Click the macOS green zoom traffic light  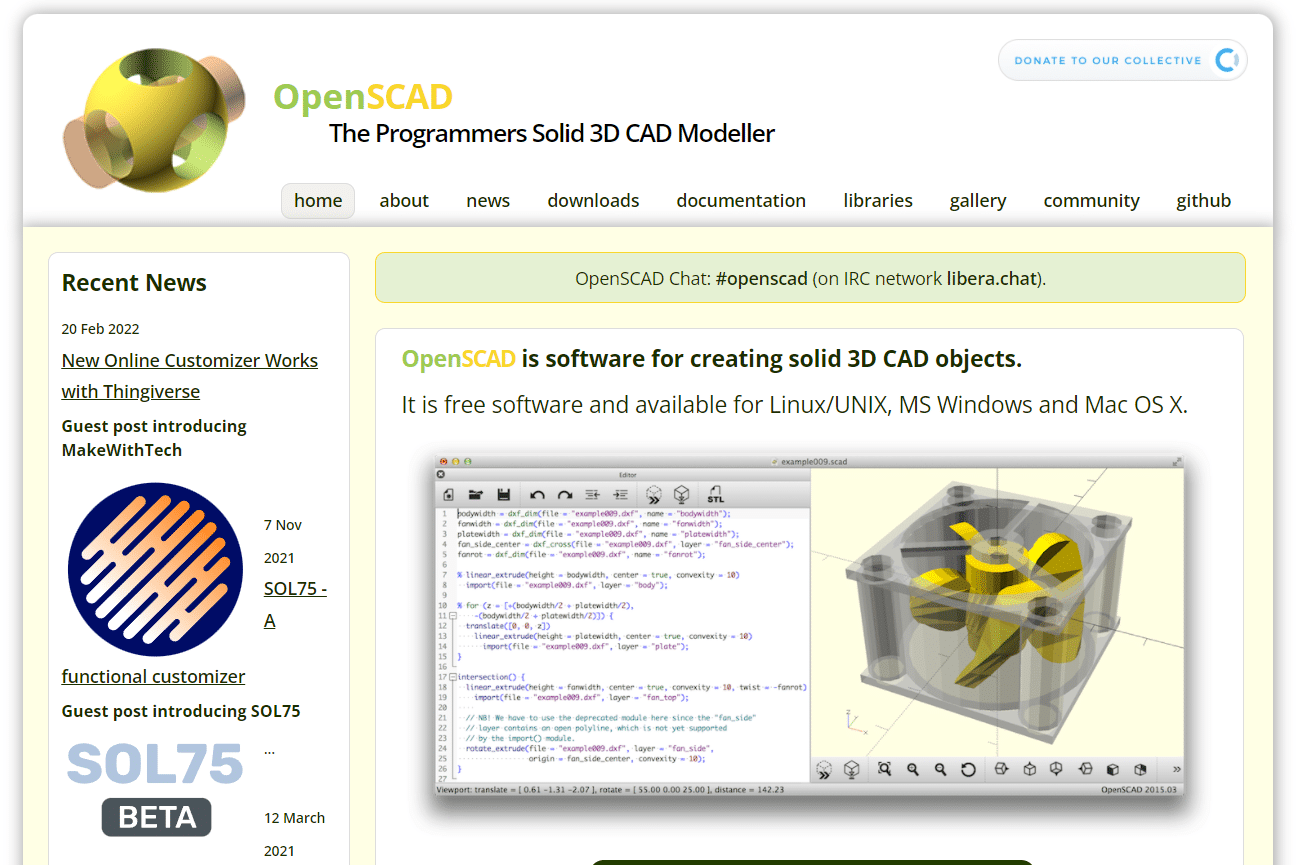point(468,462)
